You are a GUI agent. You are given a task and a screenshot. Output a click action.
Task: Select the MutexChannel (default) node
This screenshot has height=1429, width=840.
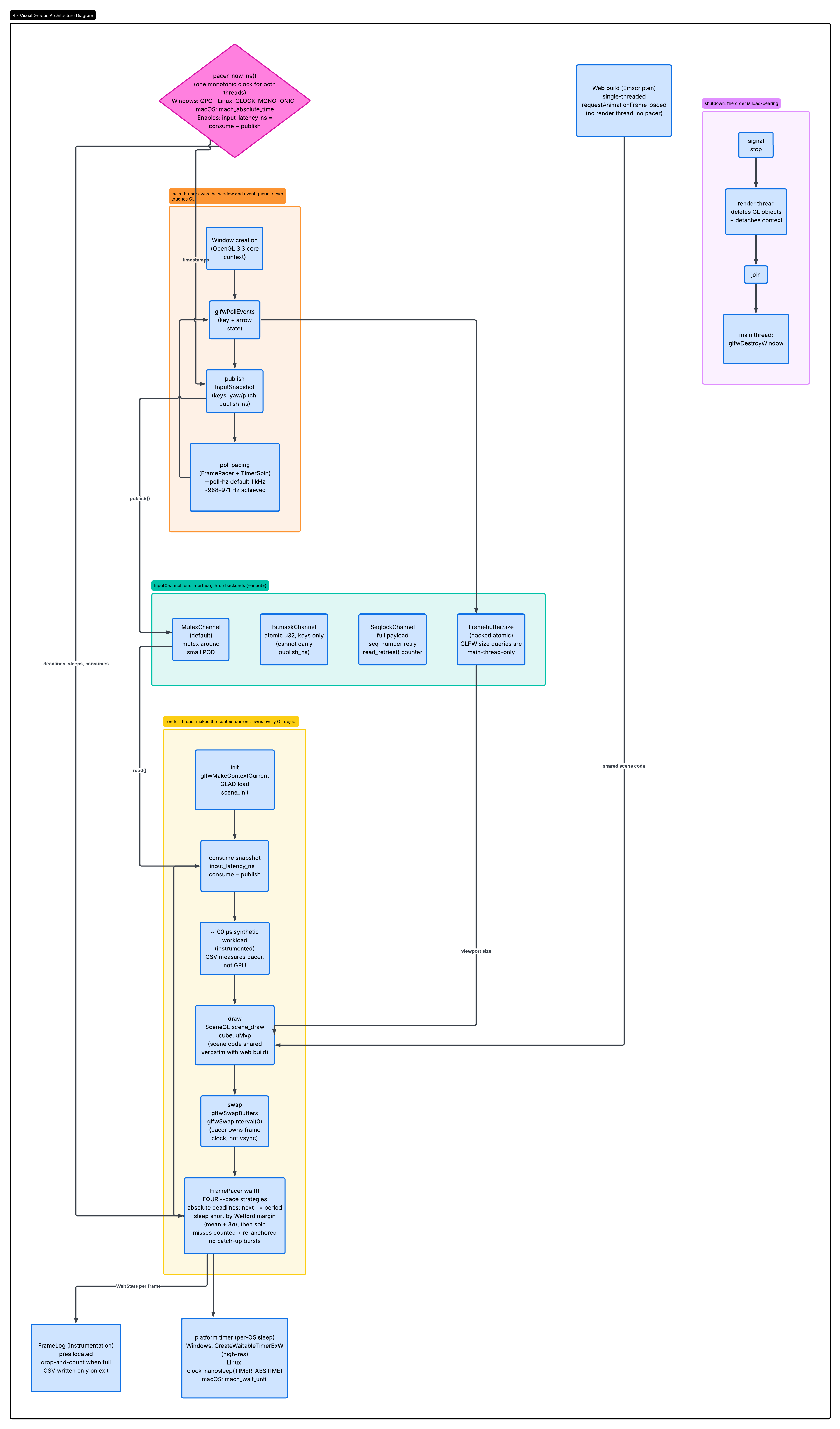pos(201,640)
